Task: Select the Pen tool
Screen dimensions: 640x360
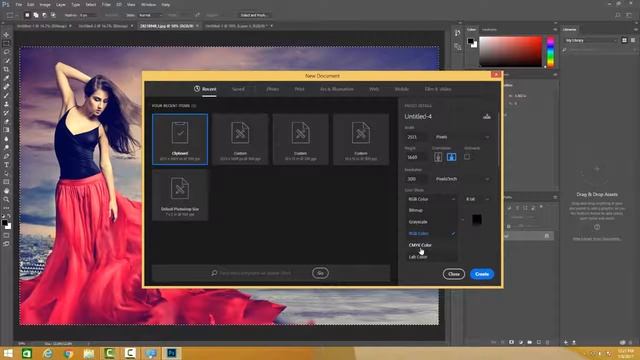Action: [6, 156]
